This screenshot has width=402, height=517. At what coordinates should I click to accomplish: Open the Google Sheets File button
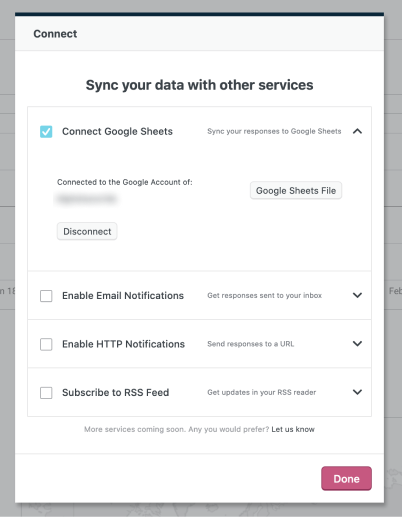[296, 190]
